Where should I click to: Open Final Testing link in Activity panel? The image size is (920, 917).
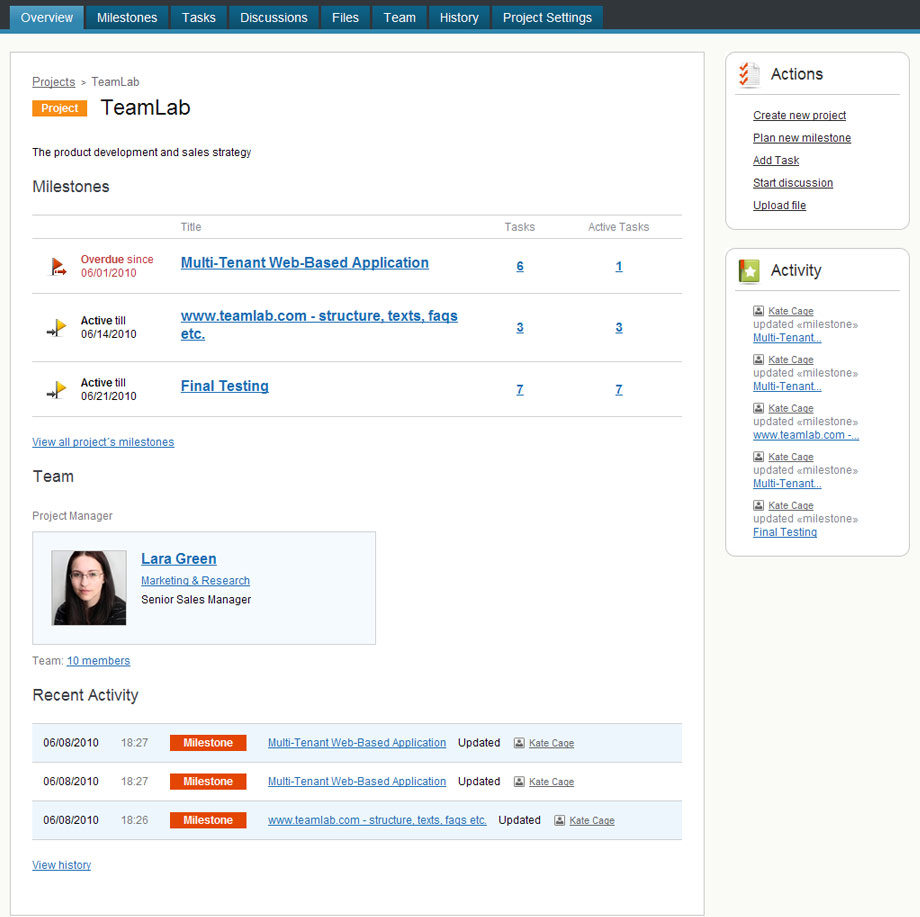pyautogui.click(x=784, y=532)
